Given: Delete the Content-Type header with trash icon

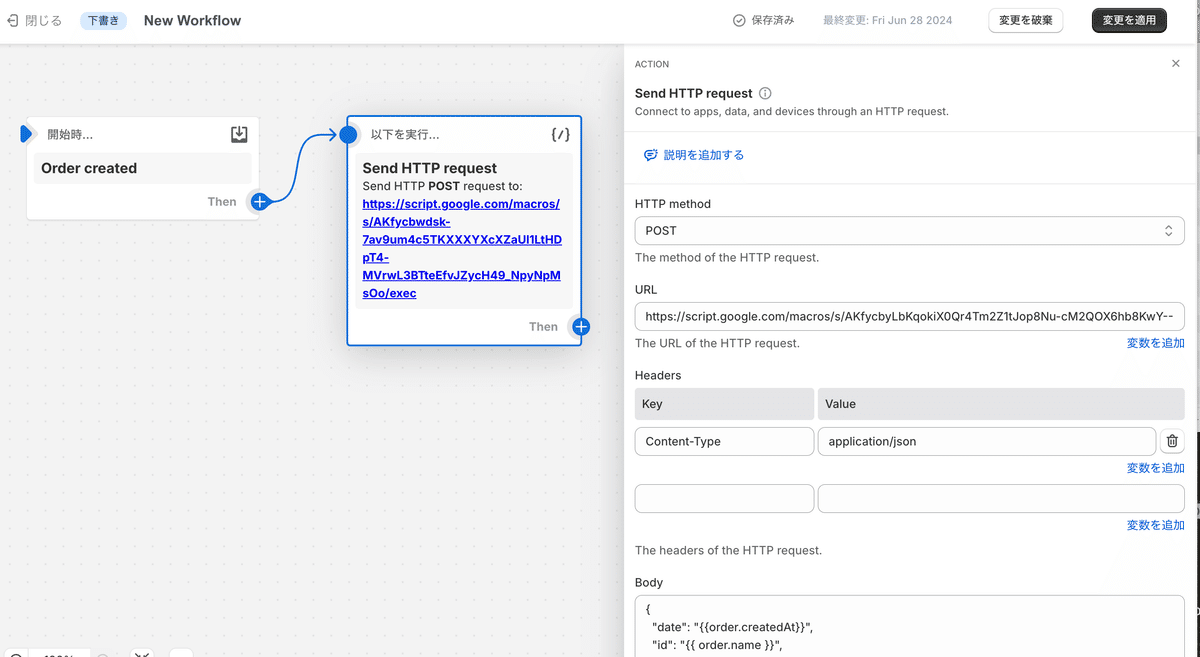Looking at the screenshot, I should click(x=1172, y=441).
